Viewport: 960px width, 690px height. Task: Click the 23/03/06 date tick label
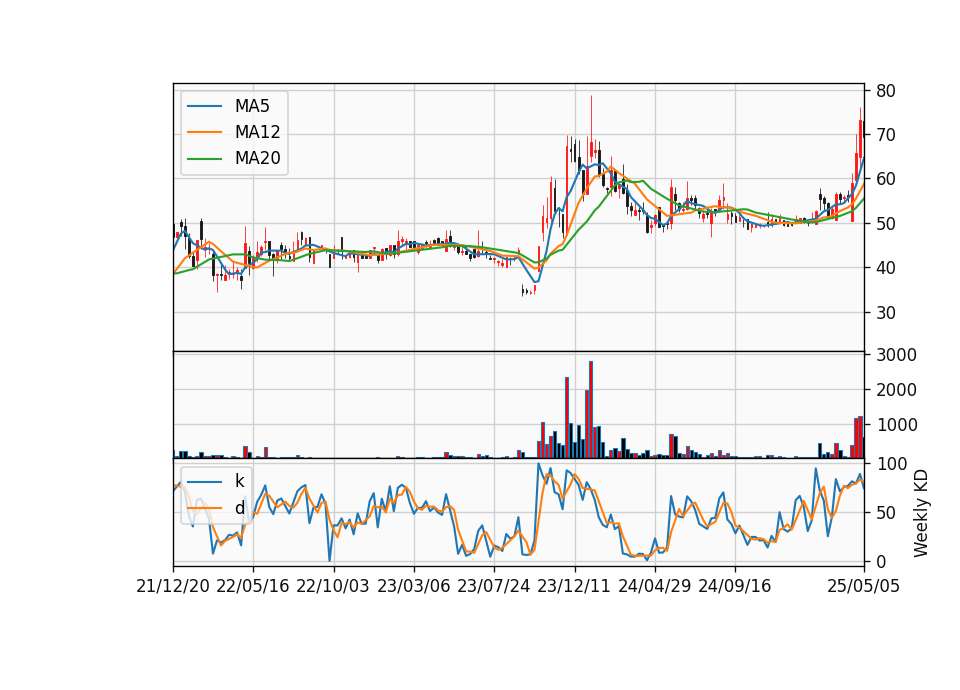(x=413, y=586)
